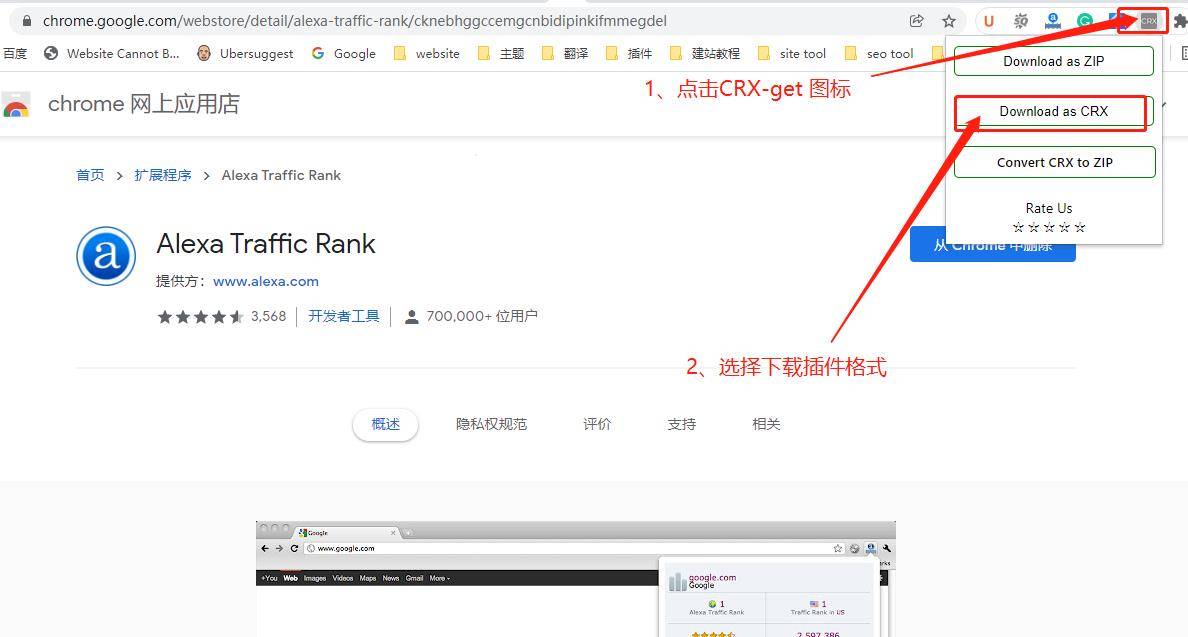Open the '百度' bookmark
Viewport: 1188px width, 637px height.
14,53
